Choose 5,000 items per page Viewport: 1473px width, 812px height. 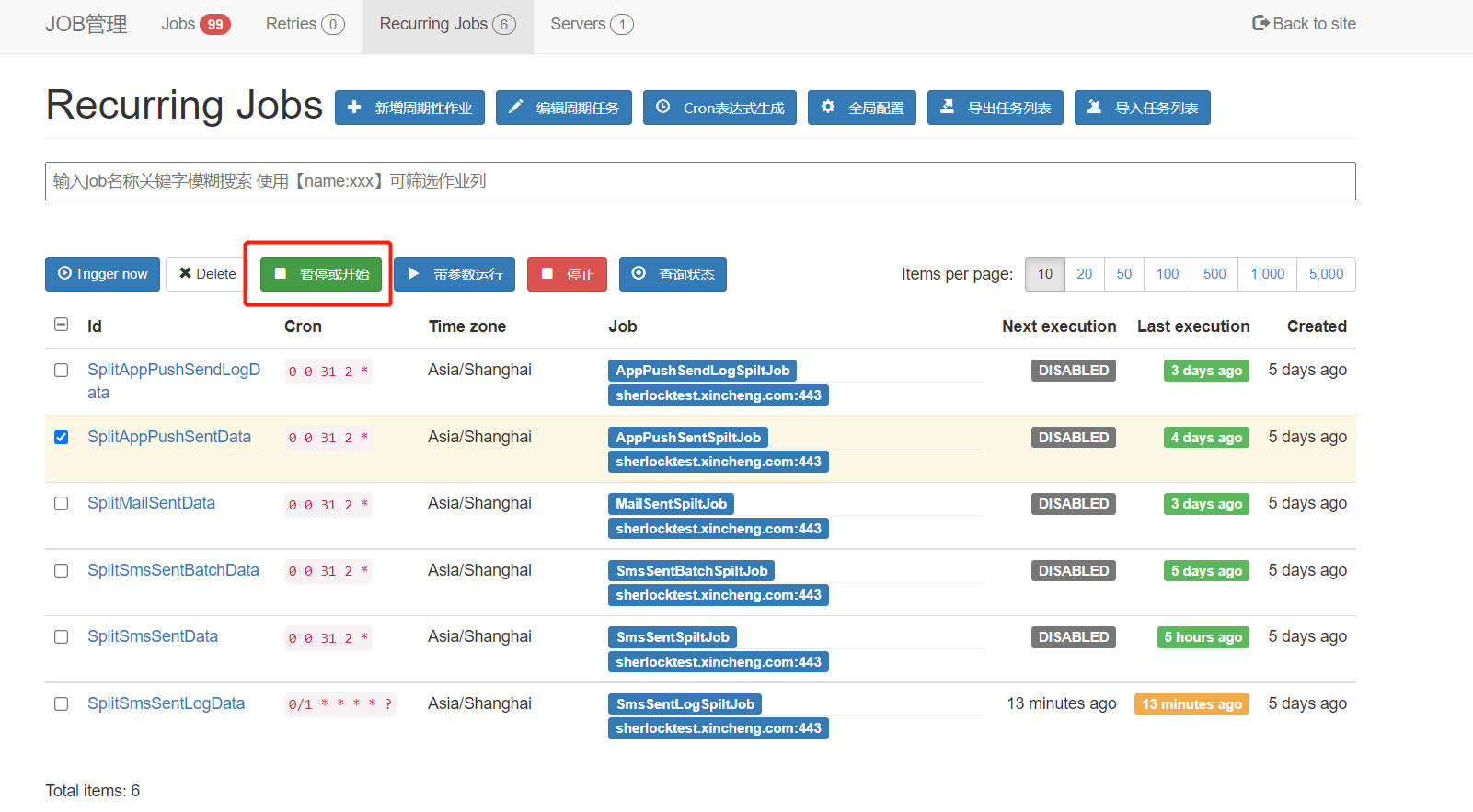coord(1325,274)
